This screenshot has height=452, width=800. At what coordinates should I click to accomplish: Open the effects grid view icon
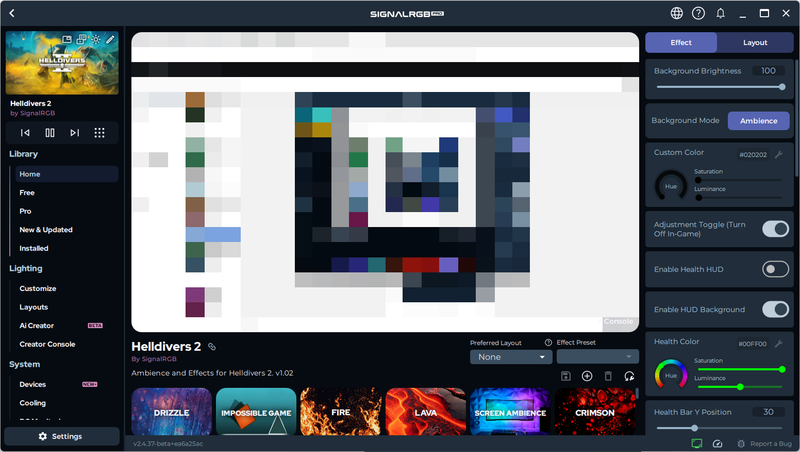[x=100, y=133]
